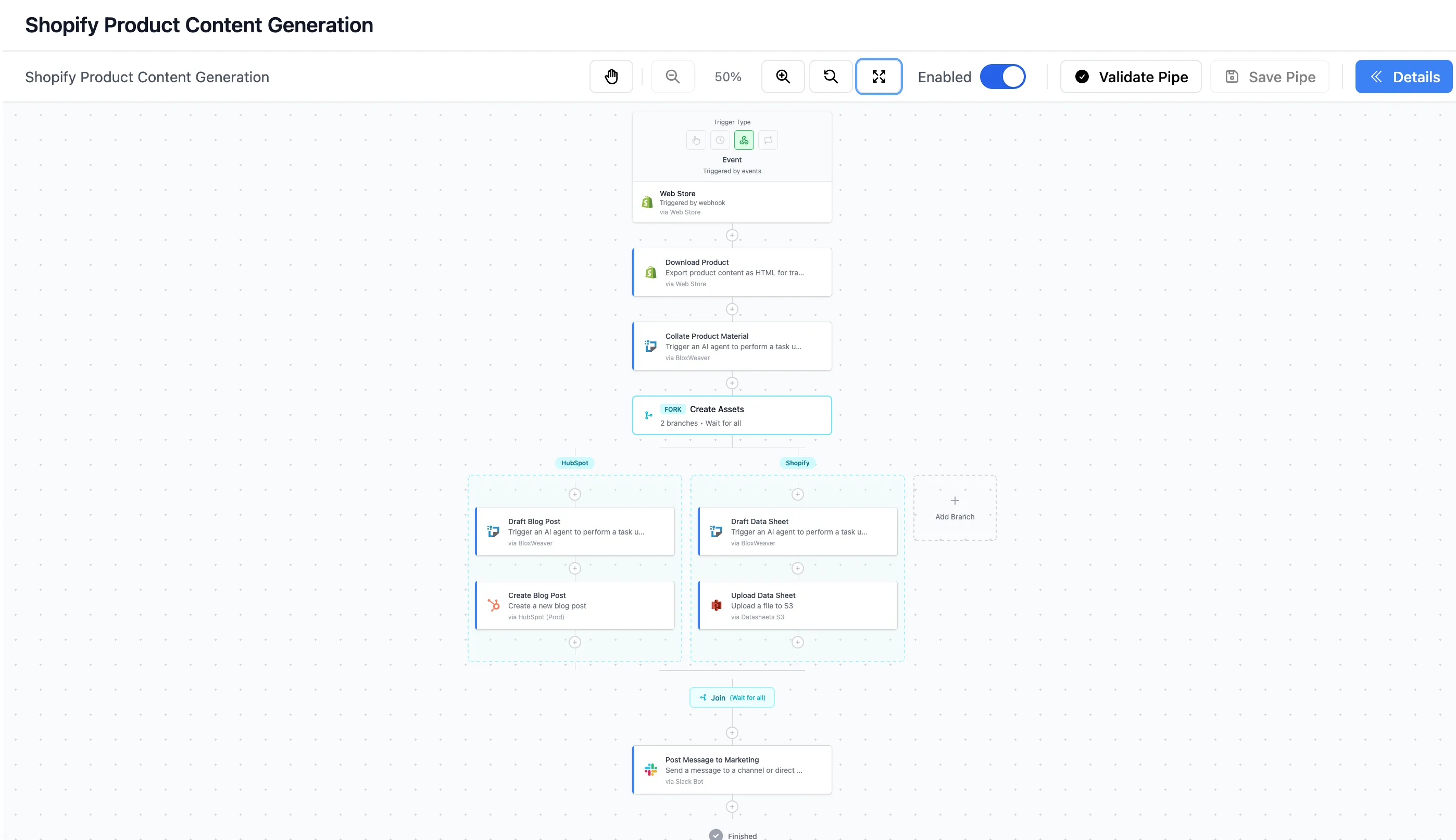Zoom out on the pipeline canvas

pyautogui.click(x=672, y=76)
